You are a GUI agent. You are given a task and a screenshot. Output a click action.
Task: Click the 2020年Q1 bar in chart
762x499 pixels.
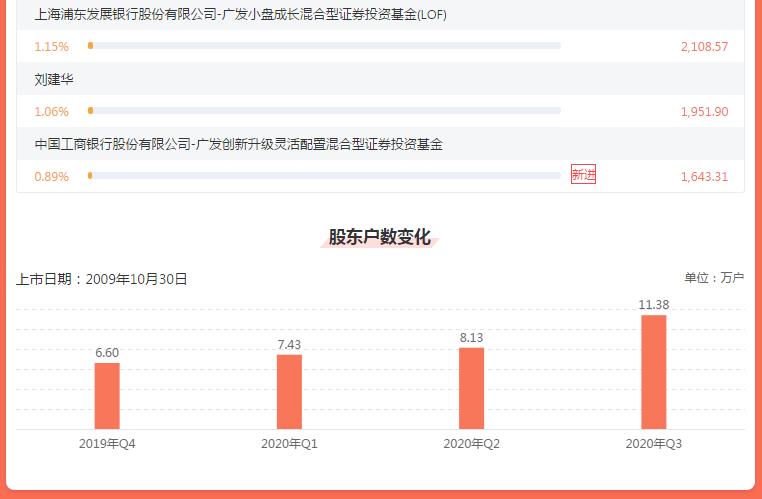pos(289,392)
